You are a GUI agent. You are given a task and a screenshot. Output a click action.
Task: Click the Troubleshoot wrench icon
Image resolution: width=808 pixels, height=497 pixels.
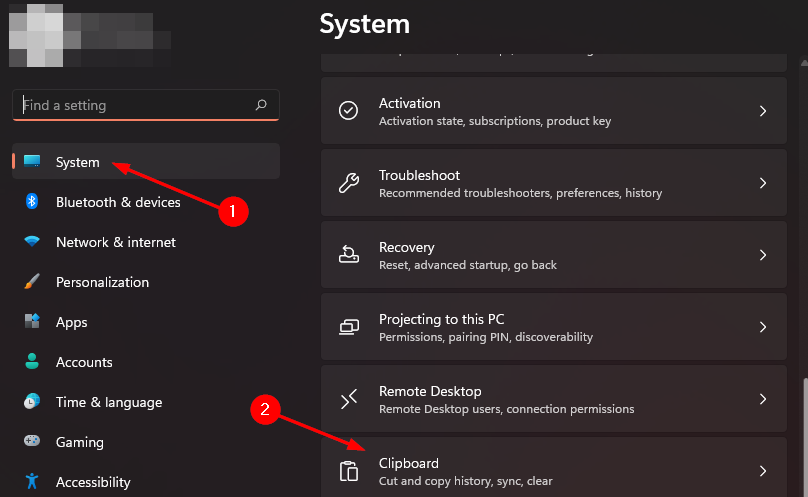349,183
